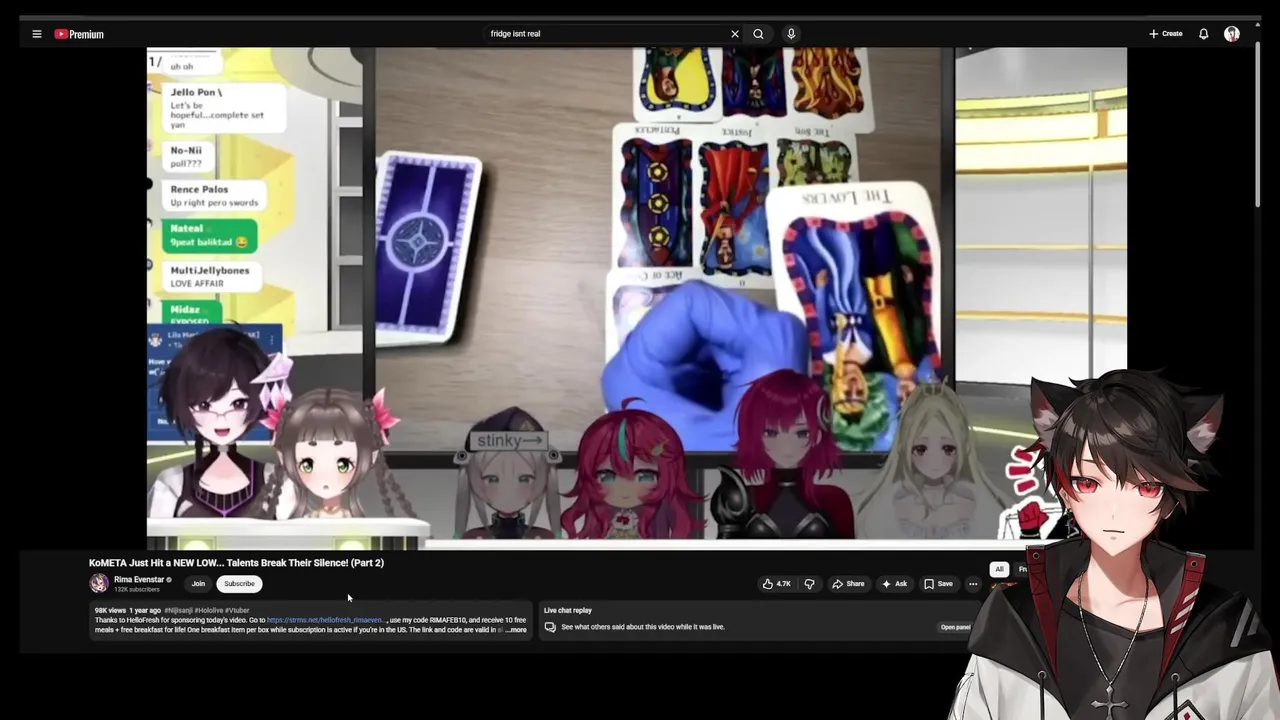Click '132K subscribers' text

(x=137, y=590)
